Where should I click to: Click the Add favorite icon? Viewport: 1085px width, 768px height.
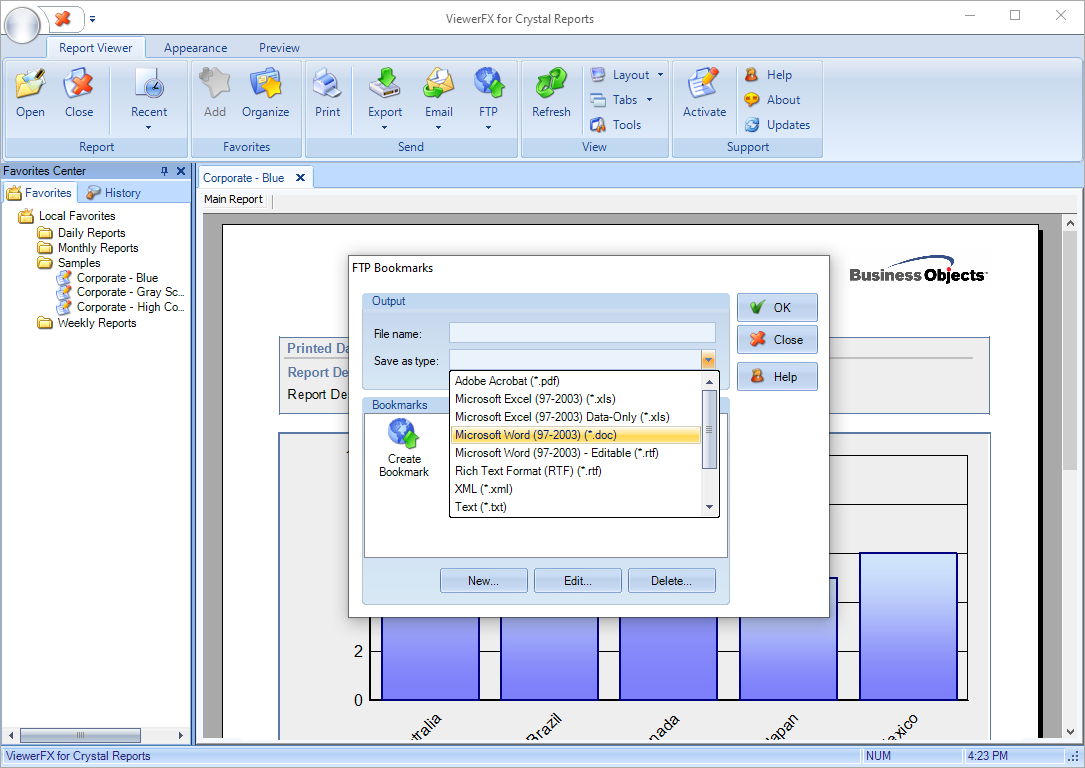(x=215, y=93)
